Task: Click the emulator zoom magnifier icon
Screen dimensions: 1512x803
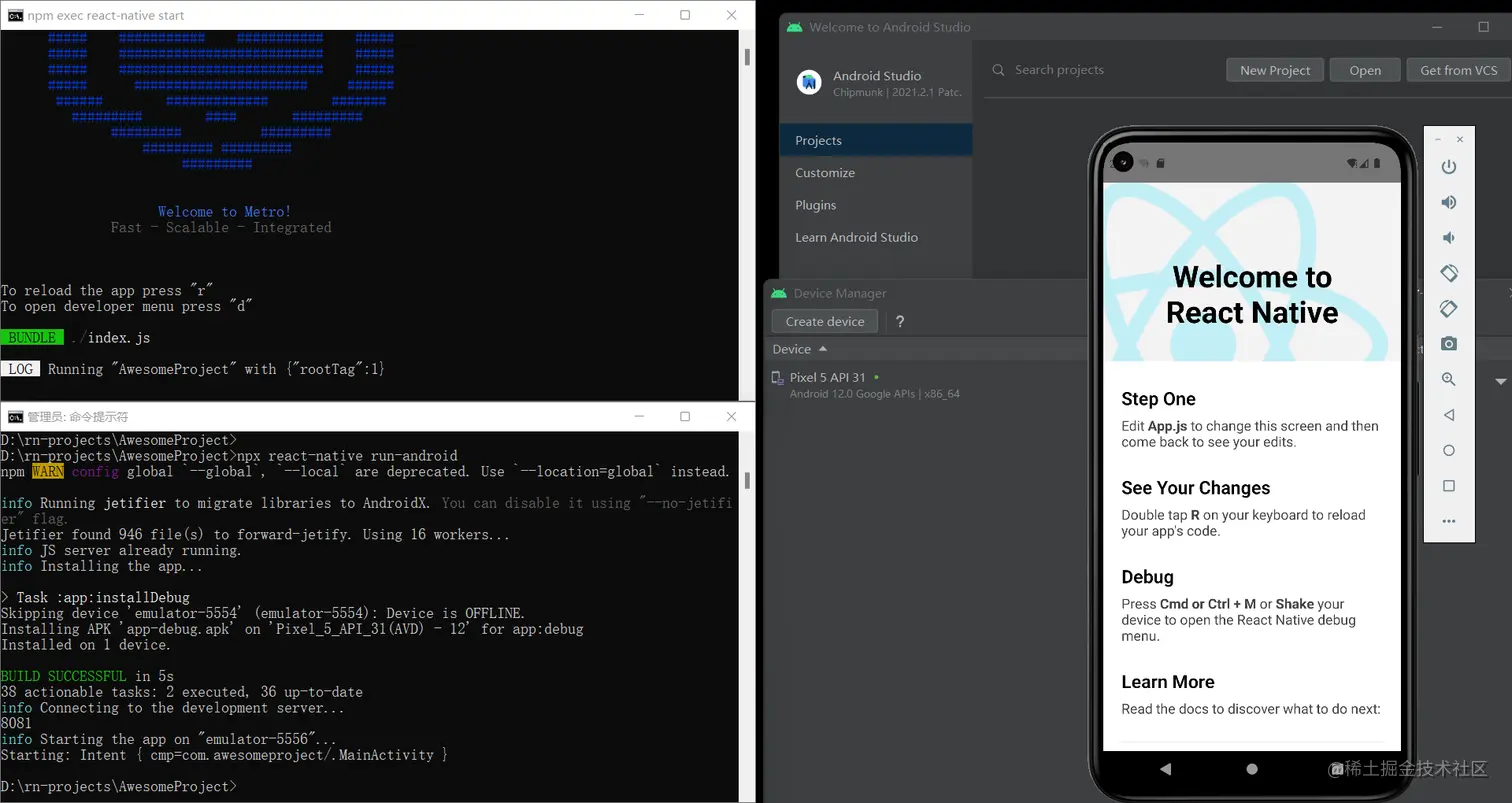Action: point(1448,380)
